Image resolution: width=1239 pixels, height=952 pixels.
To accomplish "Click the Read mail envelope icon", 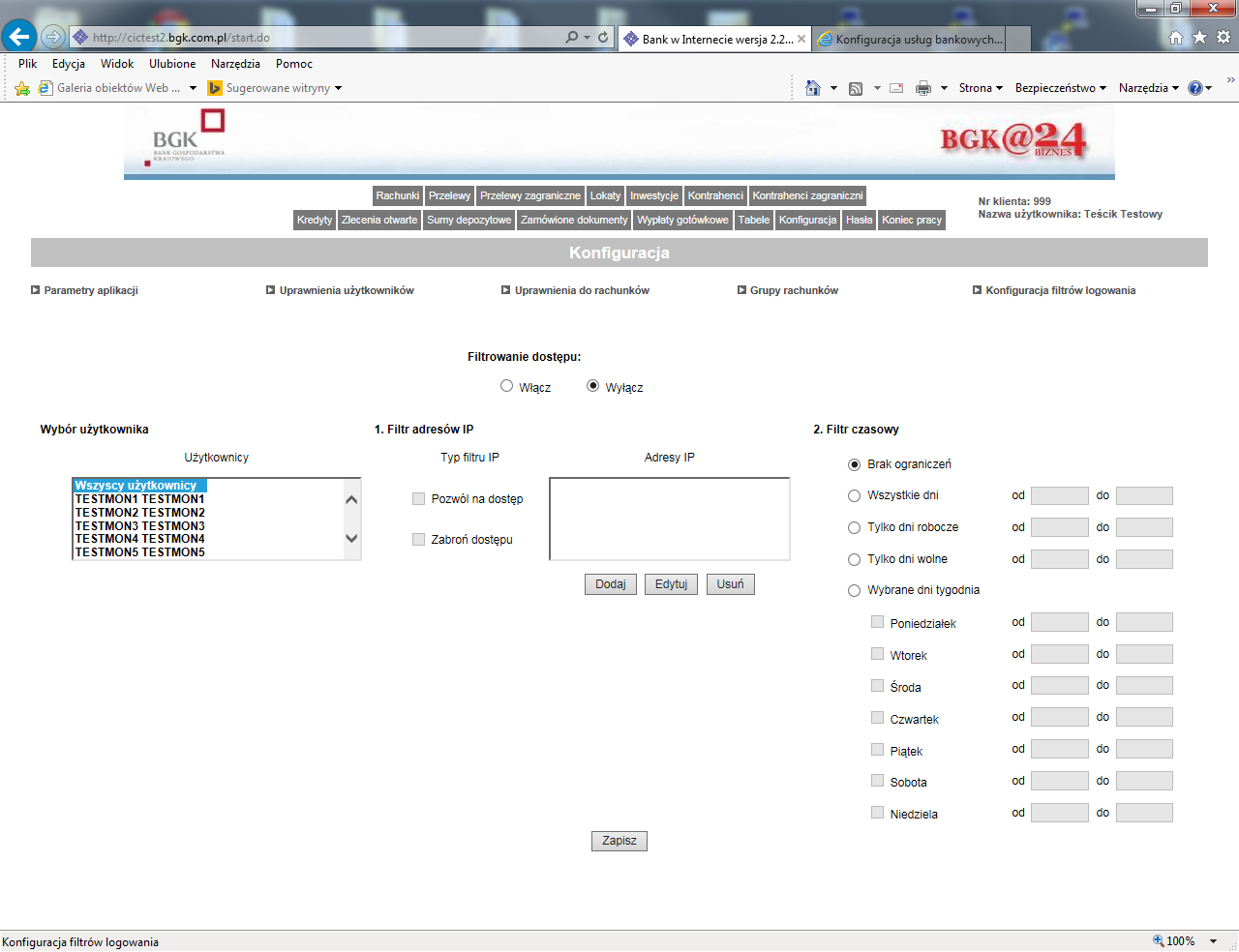I will 896,88.
